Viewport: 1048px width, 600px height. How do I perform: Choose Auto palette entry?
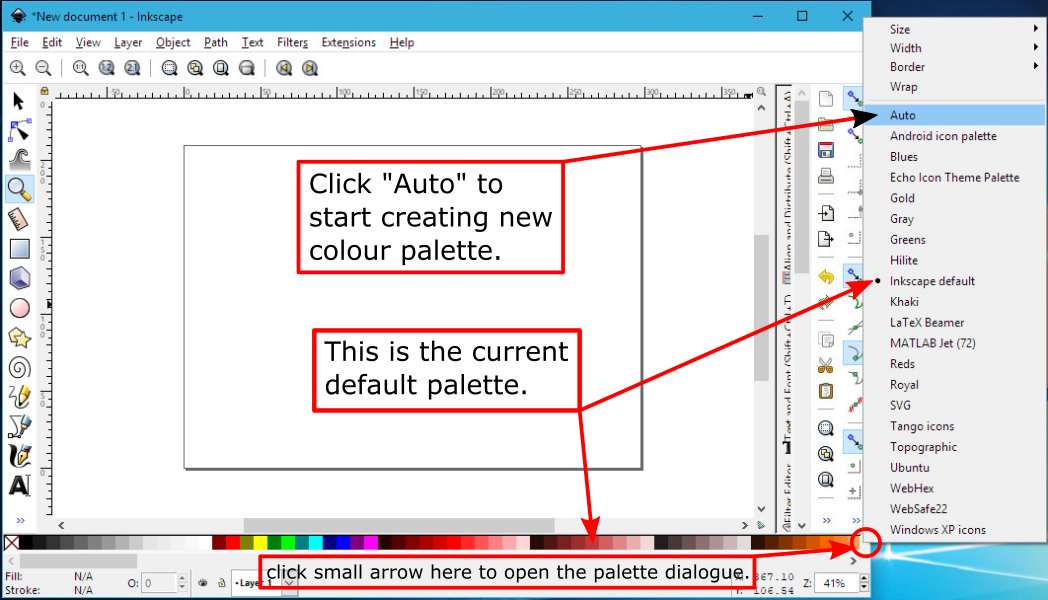point(954,115)
